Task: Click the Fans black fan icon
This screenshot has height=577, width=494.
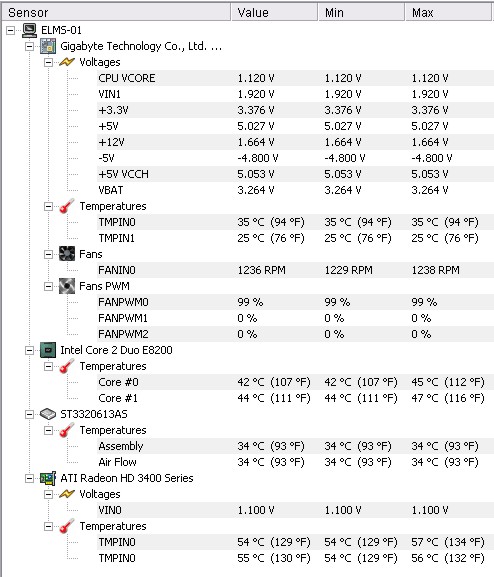Action: 67,254
